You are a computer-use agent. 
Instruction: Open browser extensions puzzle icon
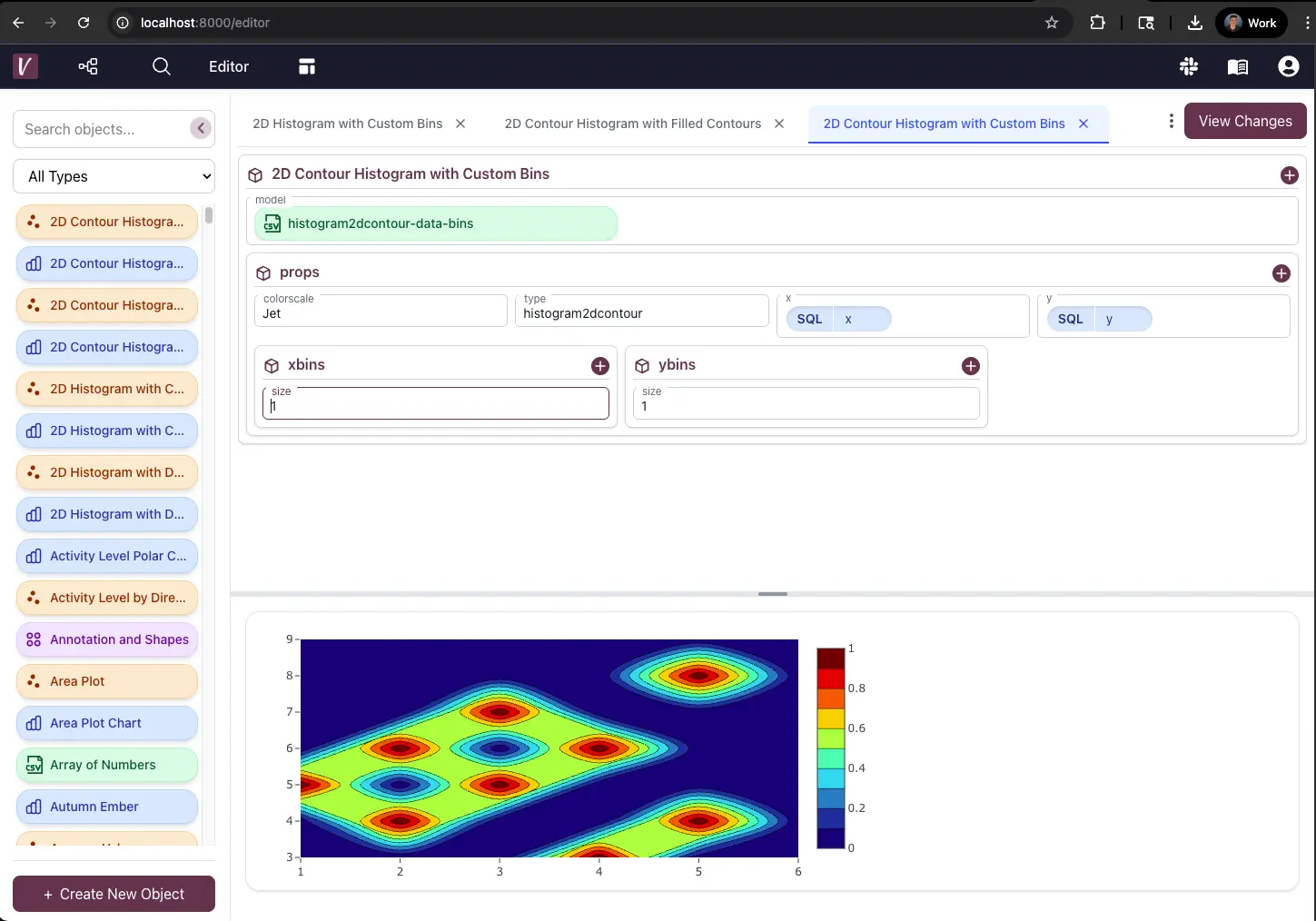pos(1097,23)
